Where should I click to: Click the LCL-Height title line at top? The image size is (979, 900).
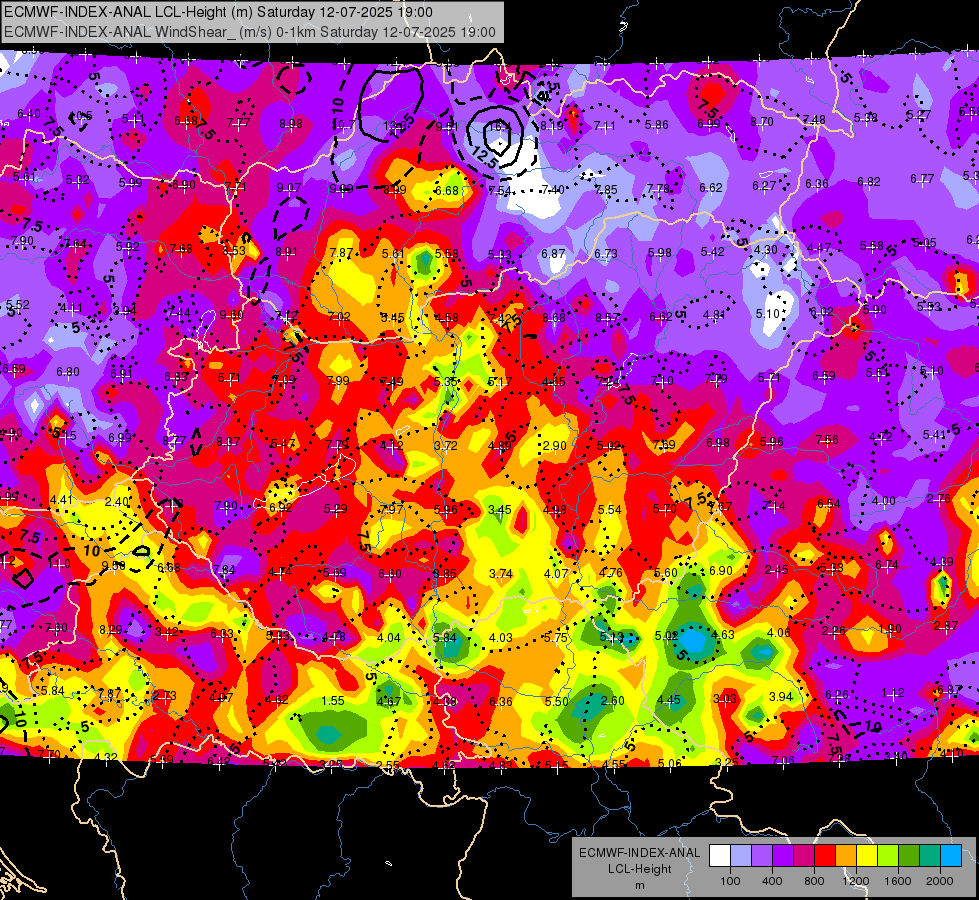(219, 12)
